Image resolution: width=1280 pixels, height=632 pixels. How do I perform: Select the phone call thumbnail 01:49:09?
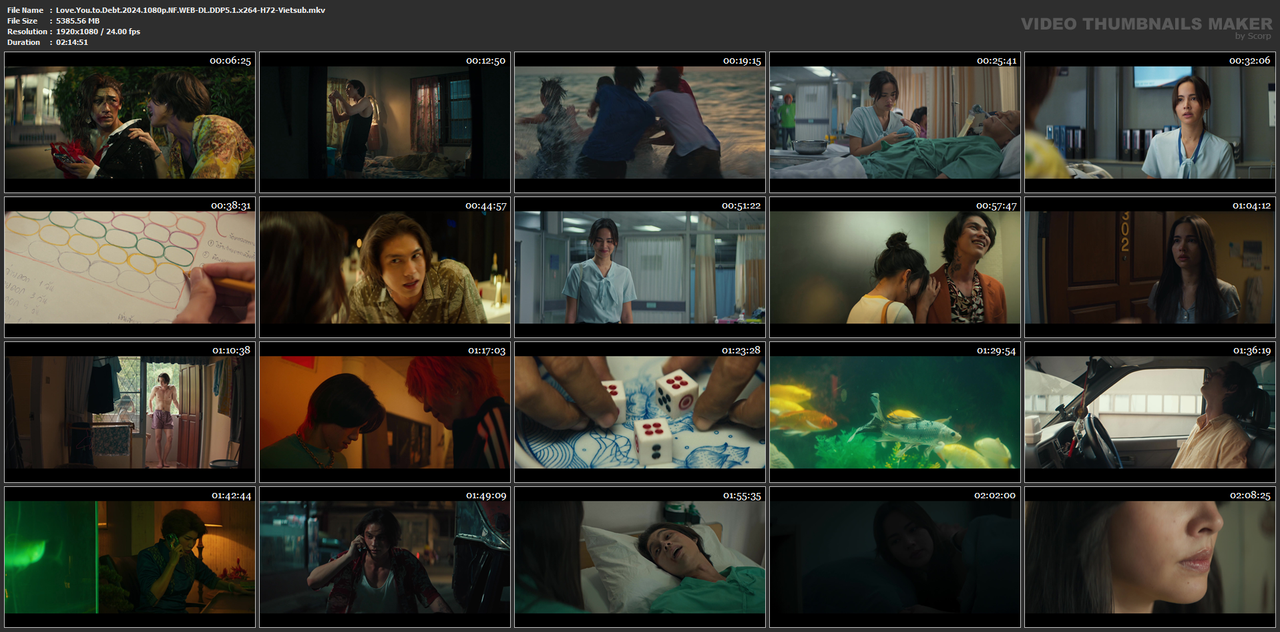(385, 557)
